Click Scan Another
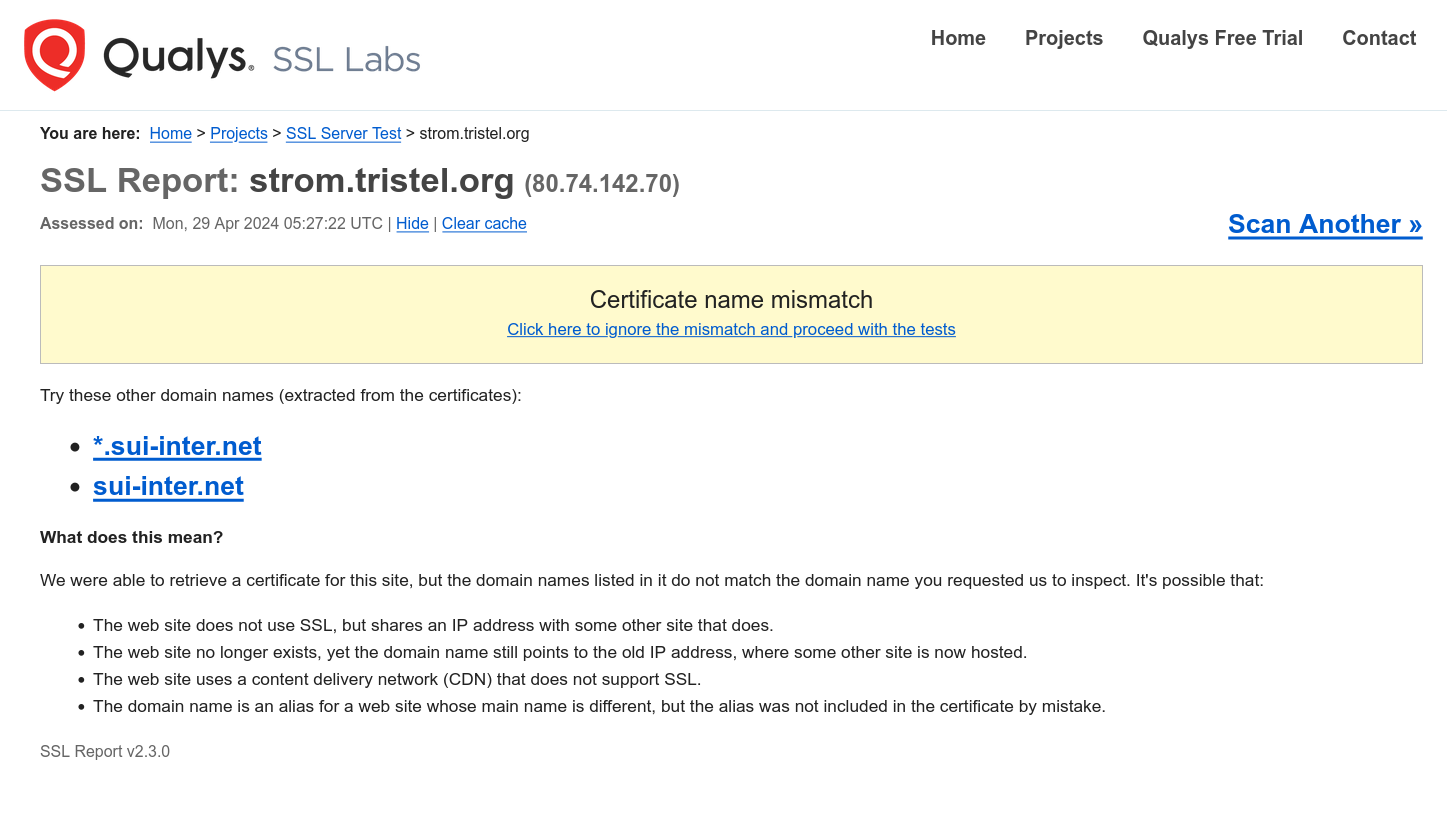The image size is (1450, 836). click(x=1324, y=224)
